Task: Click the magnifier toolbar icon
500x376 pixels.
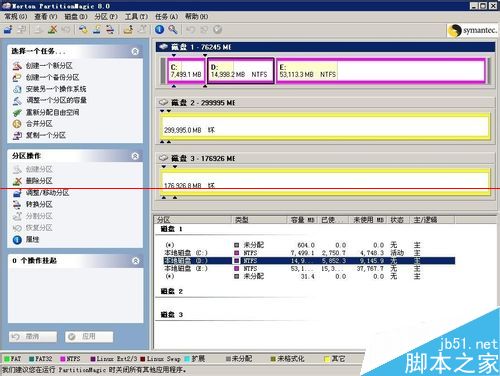Action: coord(173,30)
